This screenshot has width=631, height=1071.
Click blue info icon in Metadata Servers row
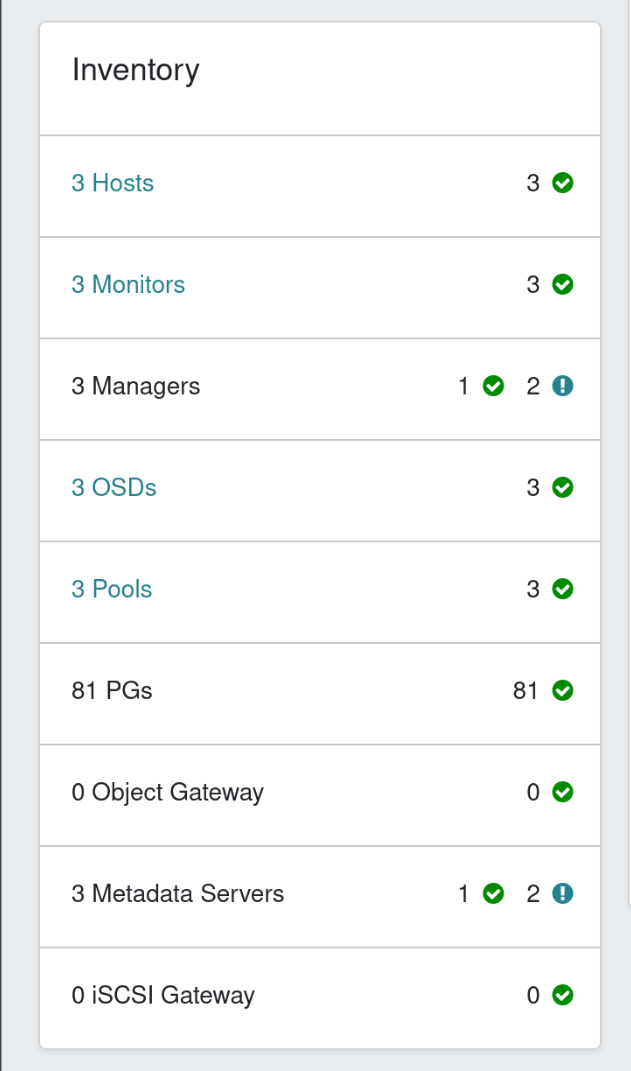click(x=563, y=894)
